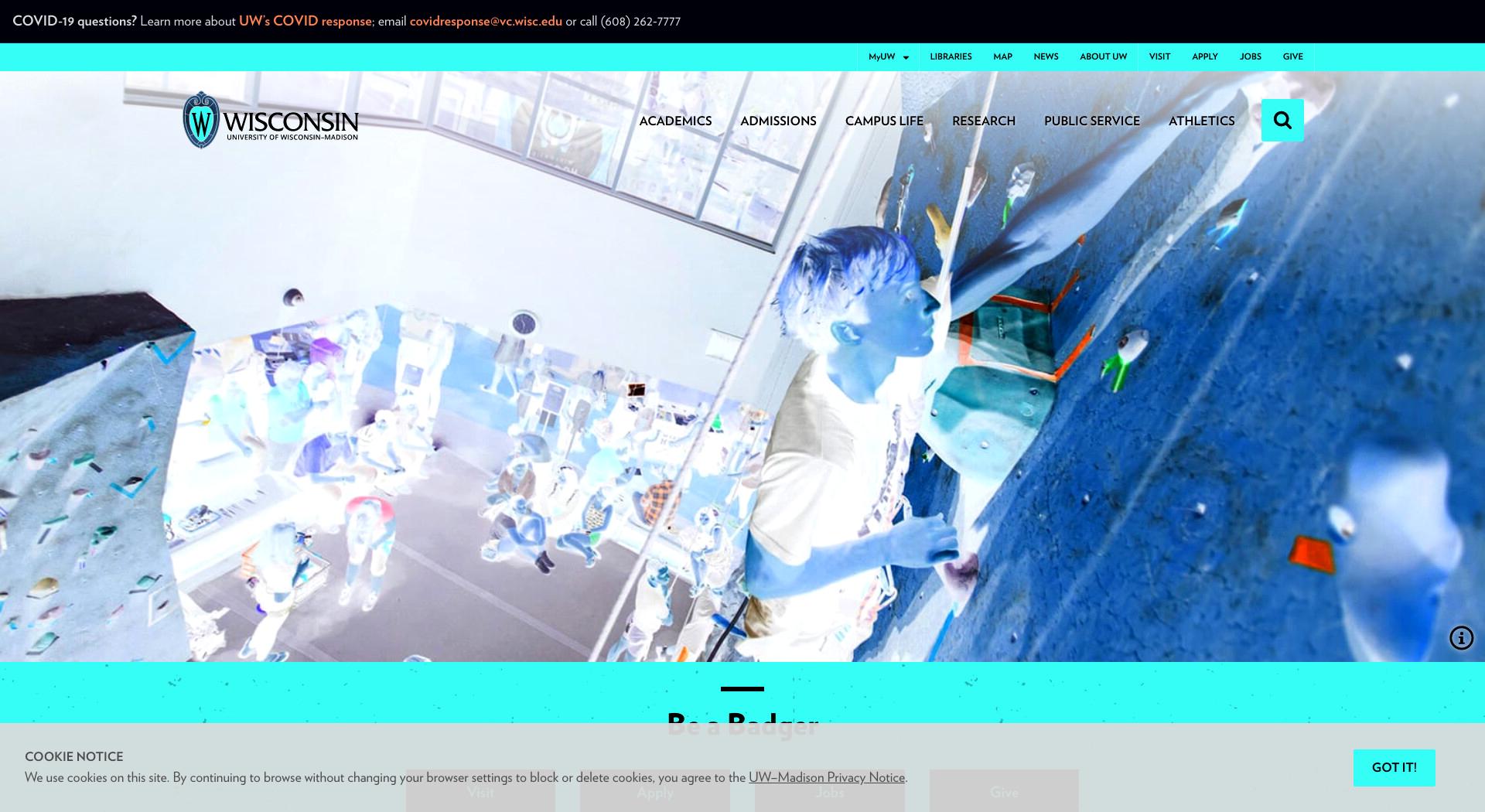The image size is (1485, 812).
Task: Open Map in top bar
Action: 1002,56
